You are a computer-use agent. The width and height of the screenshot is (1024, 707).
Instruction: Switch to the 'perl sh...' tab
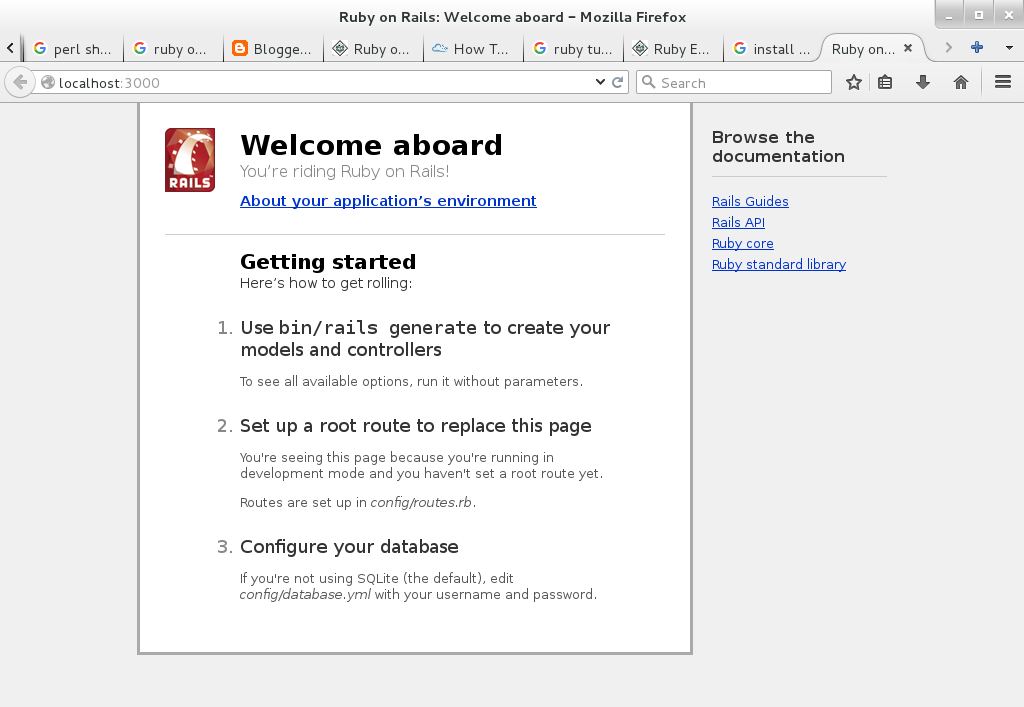tap(73, 48)
